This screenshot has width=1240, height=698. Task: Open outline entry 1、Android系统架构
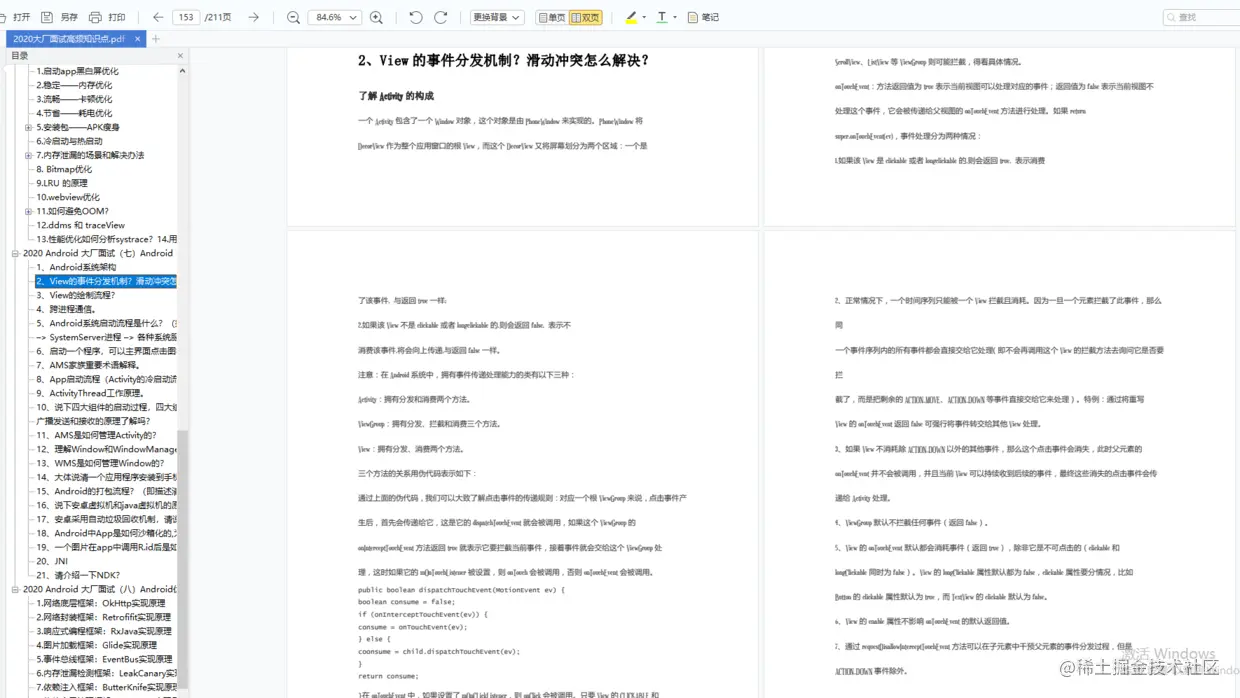point(76,267)
